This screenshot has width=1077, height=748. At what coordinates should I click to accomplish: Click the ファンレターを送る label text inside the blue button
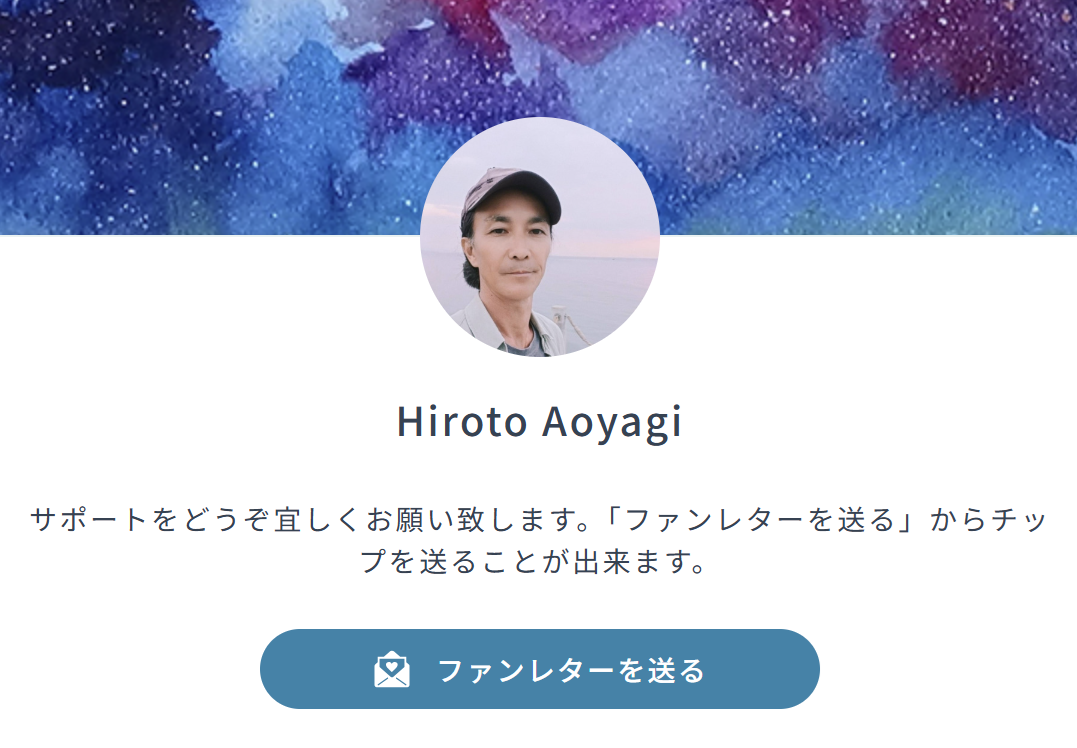(571, 670)
